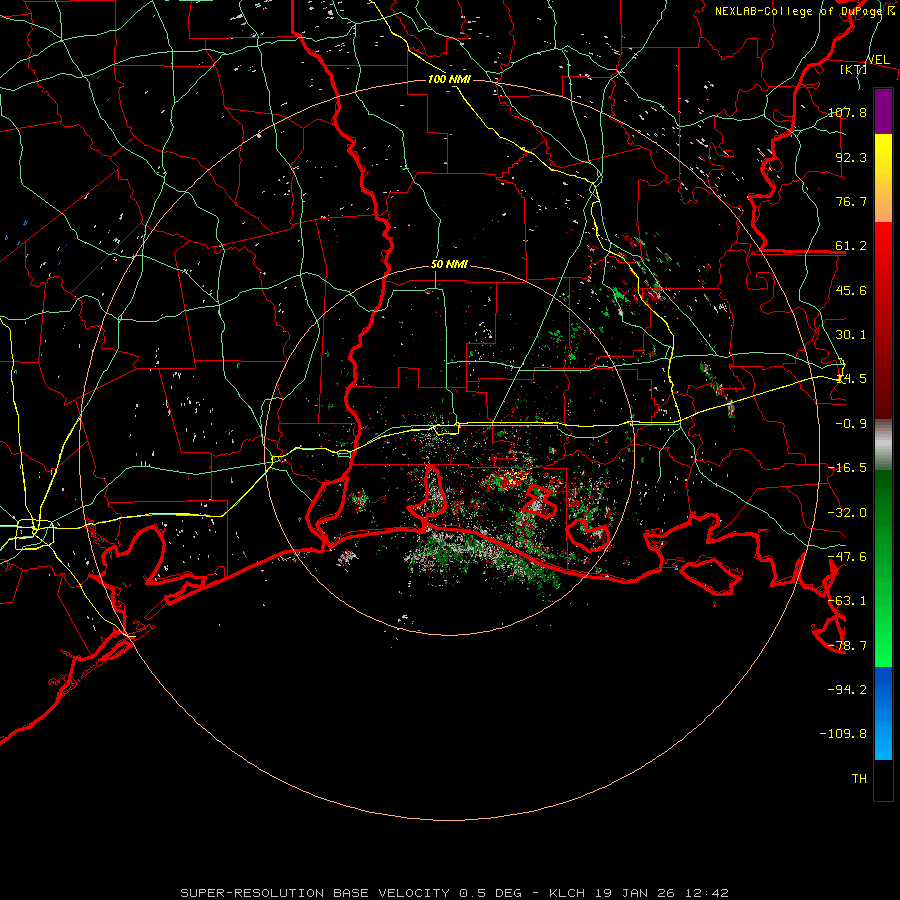Click the -32.0 legend value
The image size is (900, 900).
[x=847, y=513]
